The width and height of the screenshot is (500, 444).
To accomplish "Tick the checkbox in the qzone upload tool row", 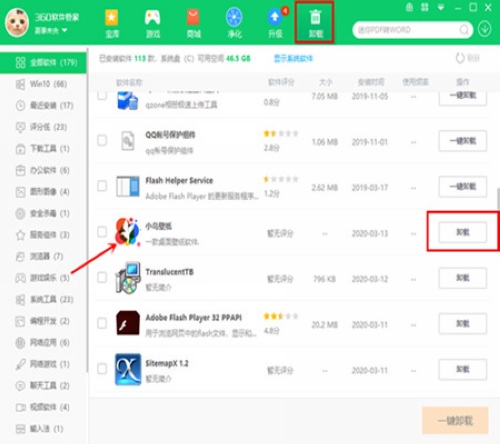I will point(102,96).
